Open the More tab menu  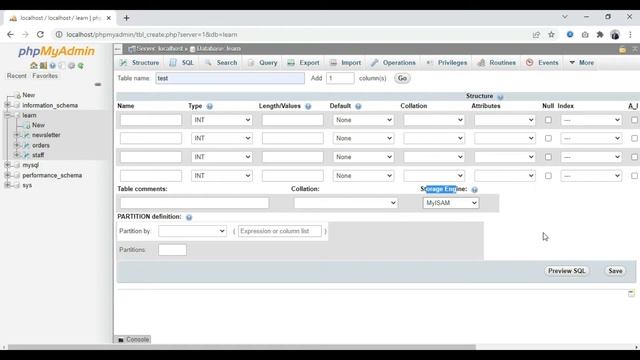pyautogui.click(x=582, y=63)
